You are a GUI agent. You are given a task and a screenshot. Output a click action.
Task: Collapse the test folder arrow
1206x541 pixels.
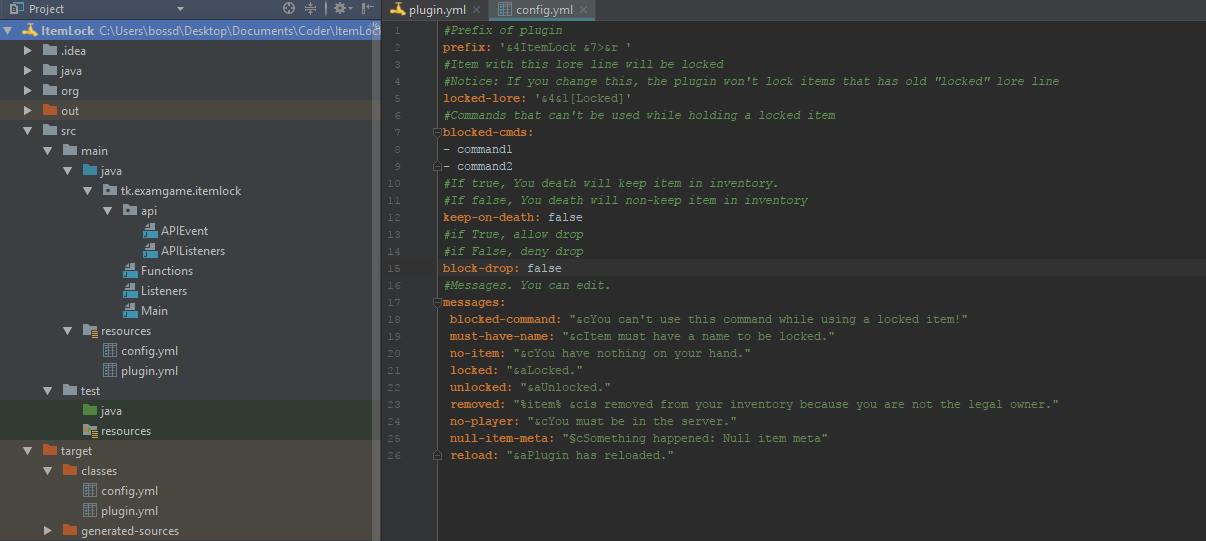(x=48, y=391)
